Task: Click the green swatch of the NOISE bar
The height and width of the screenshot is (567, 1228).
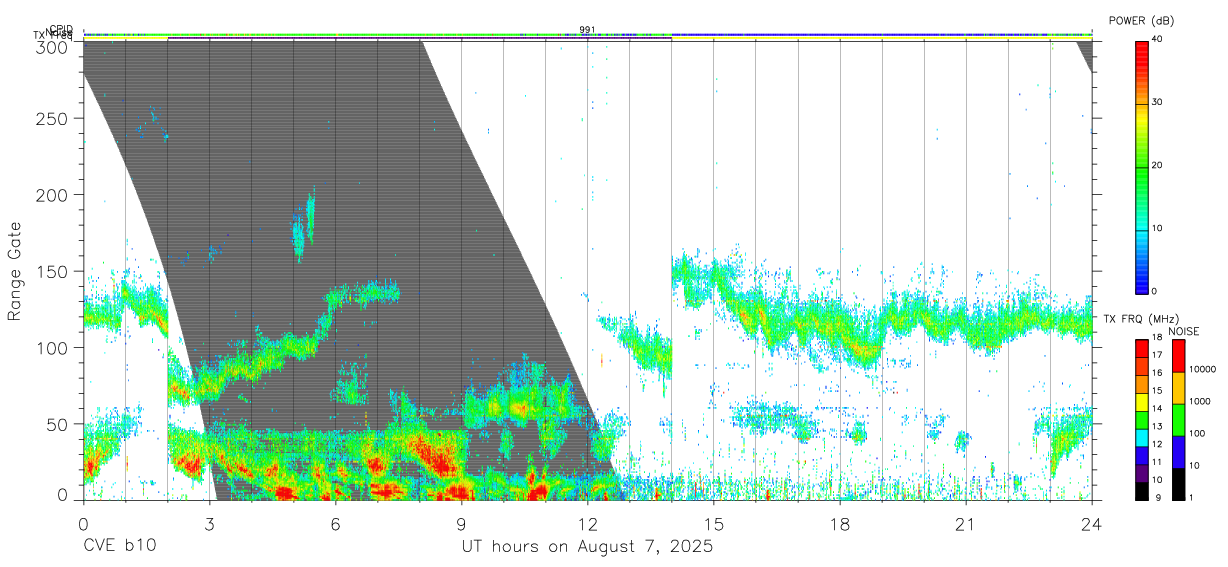Action: 1178,420
